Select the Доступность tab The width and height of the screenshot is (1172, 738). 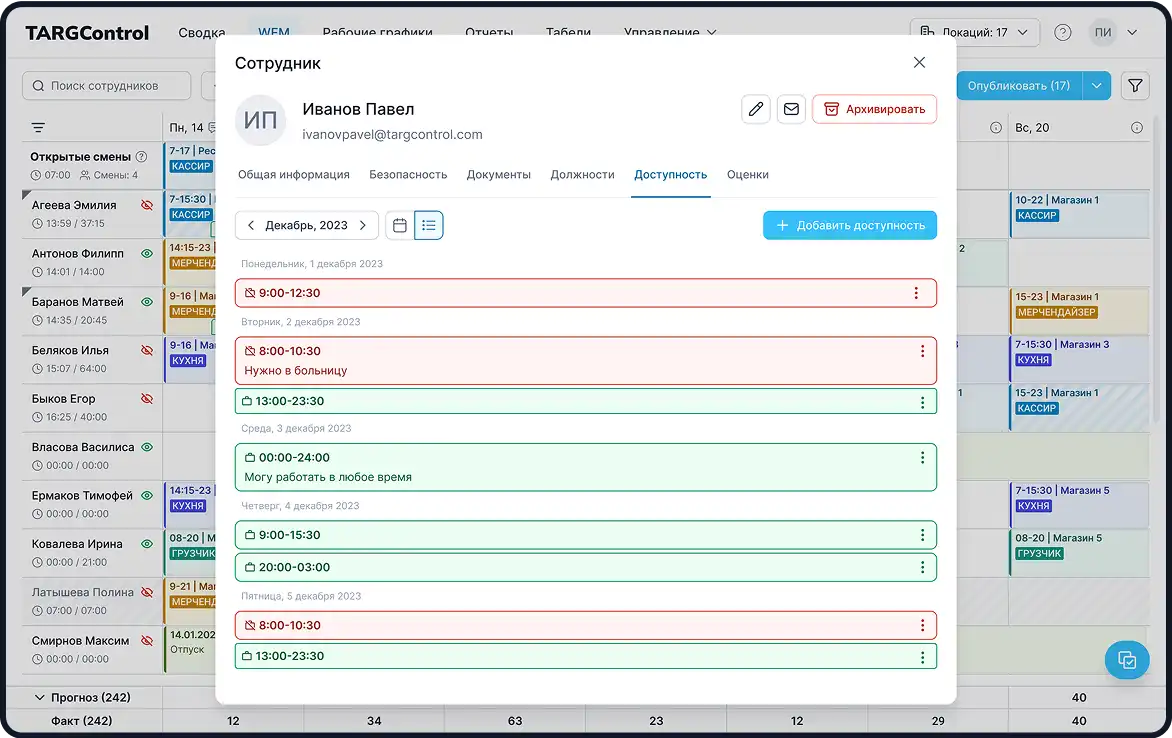coord(670,174)
